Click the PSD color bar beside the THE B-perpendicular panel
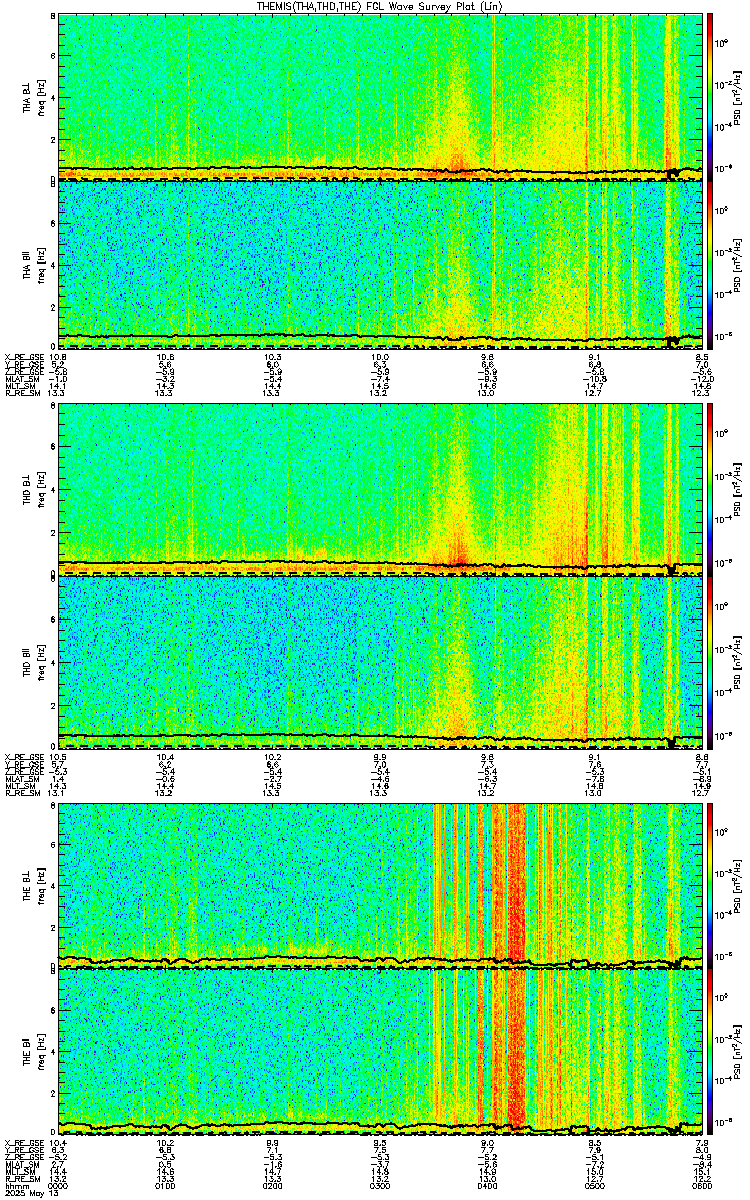Image resolution: width=750 pixels, height=1200 pixels. (710, 885)
